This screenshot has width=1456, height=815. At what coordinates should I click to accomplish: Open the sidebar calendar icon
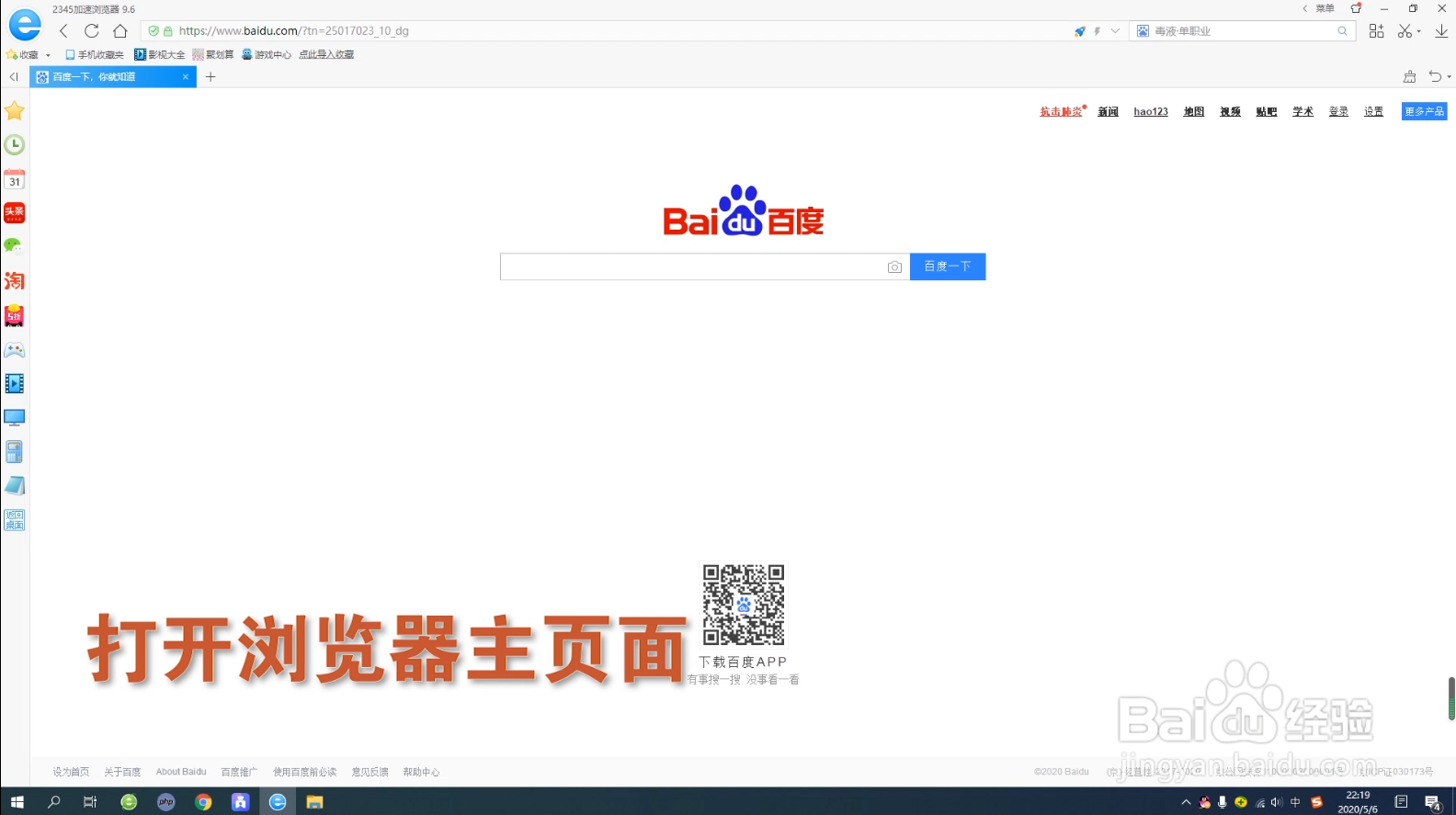tap(15, 179)
